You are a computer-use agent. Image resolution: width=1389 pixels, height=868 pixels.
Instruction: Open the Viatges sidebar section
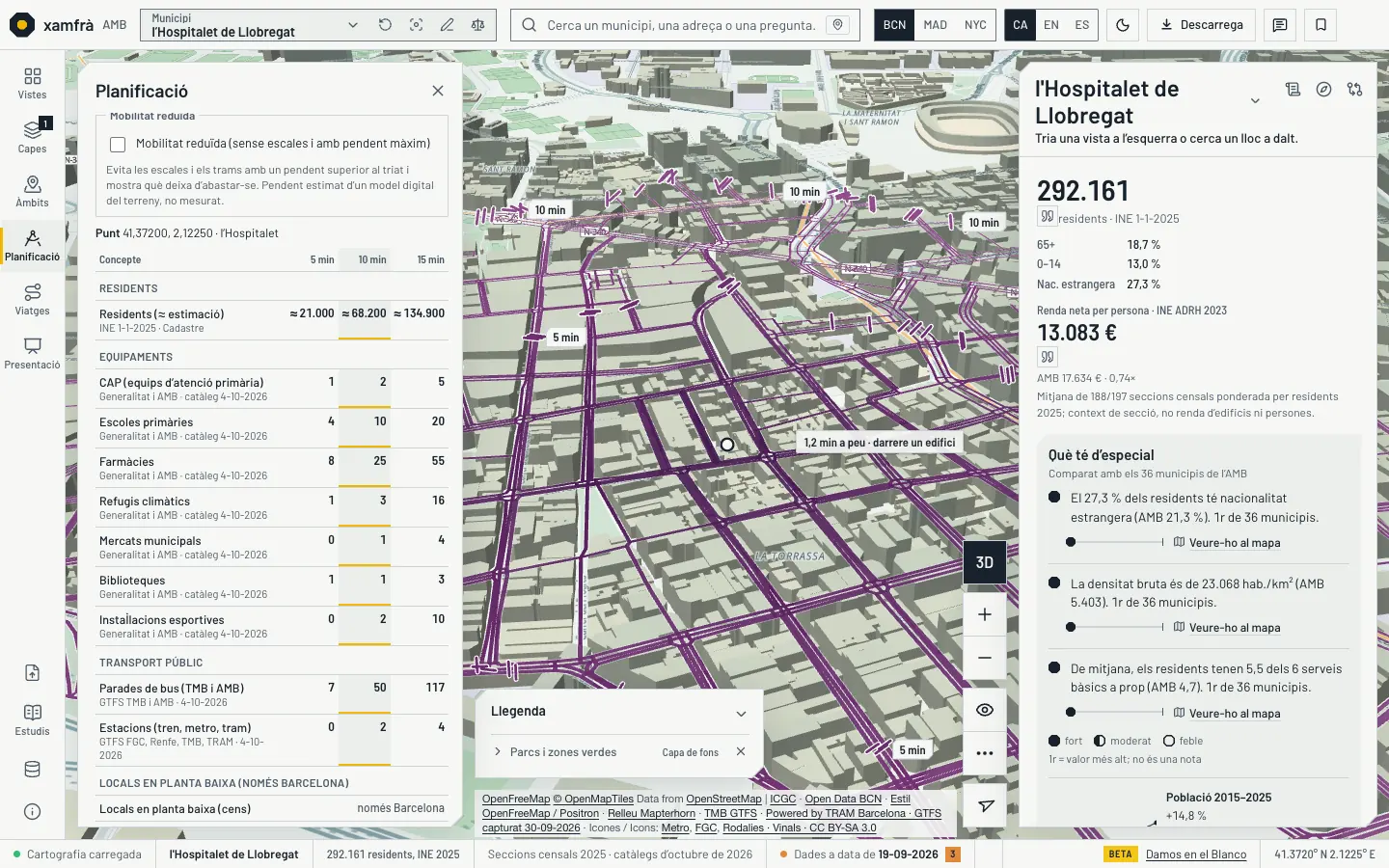pyautogui.click(x=32, y=299)
